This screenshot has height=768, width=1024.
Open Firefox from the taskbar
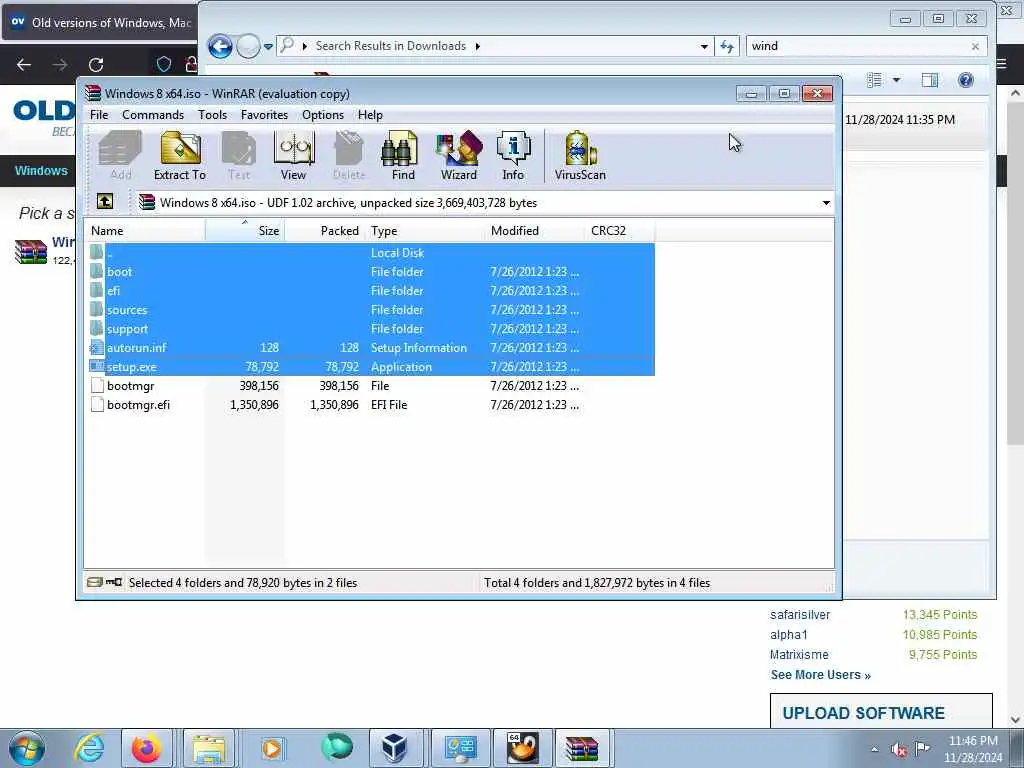[146, 748]
